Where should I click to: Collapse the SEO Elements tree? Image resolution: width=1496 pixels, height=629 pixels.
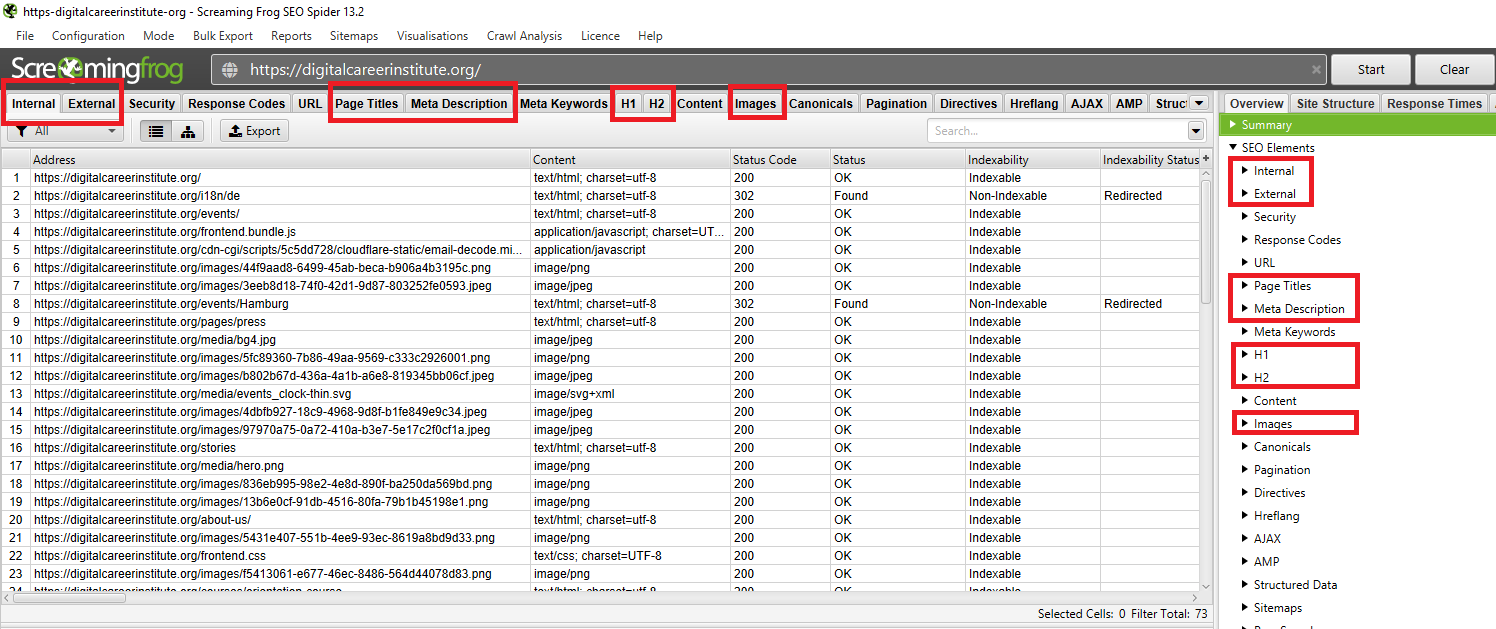[1233, 148]
